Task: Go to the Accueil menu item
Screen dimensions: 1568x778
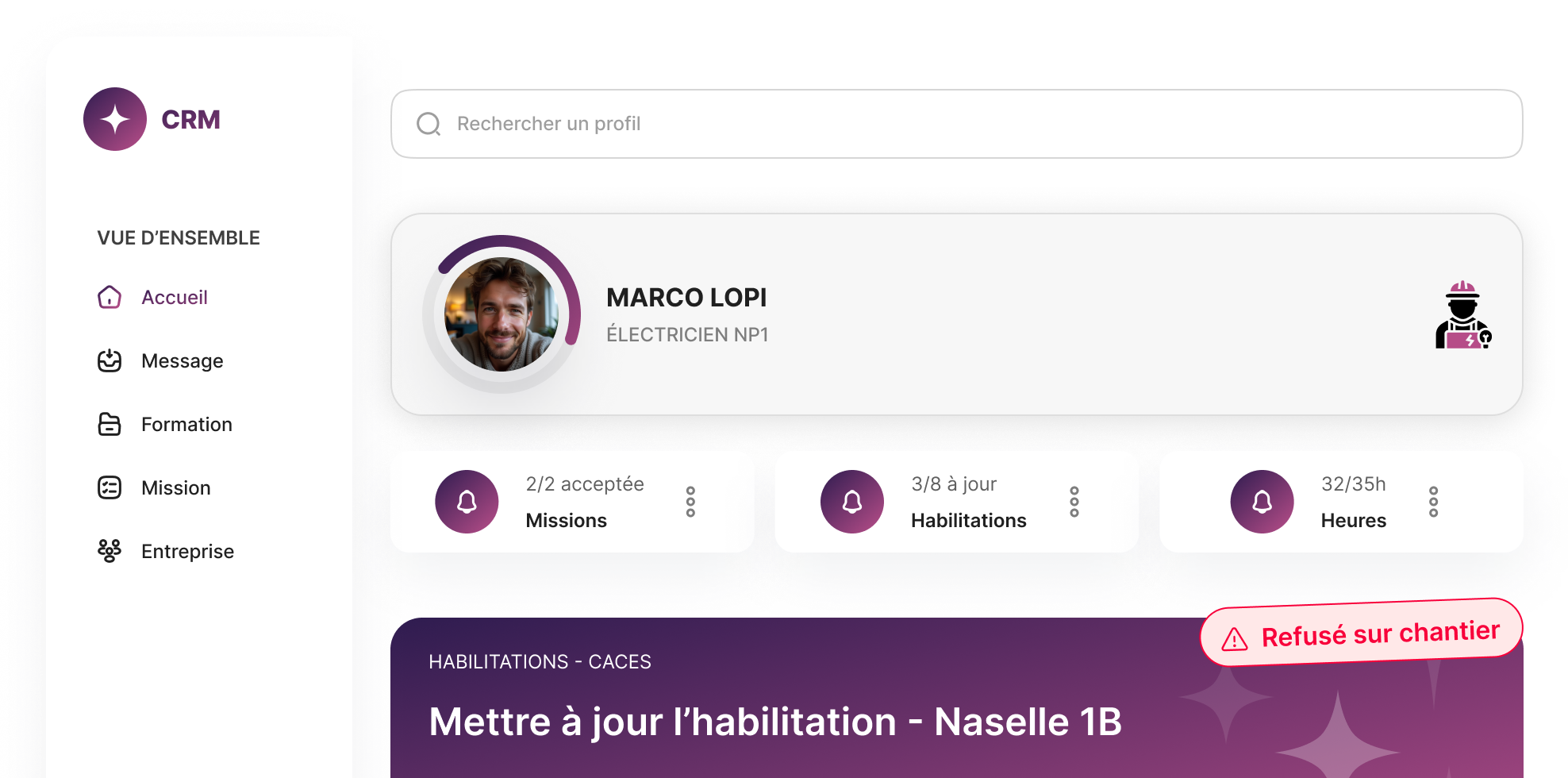Action: tap(175, 297)
